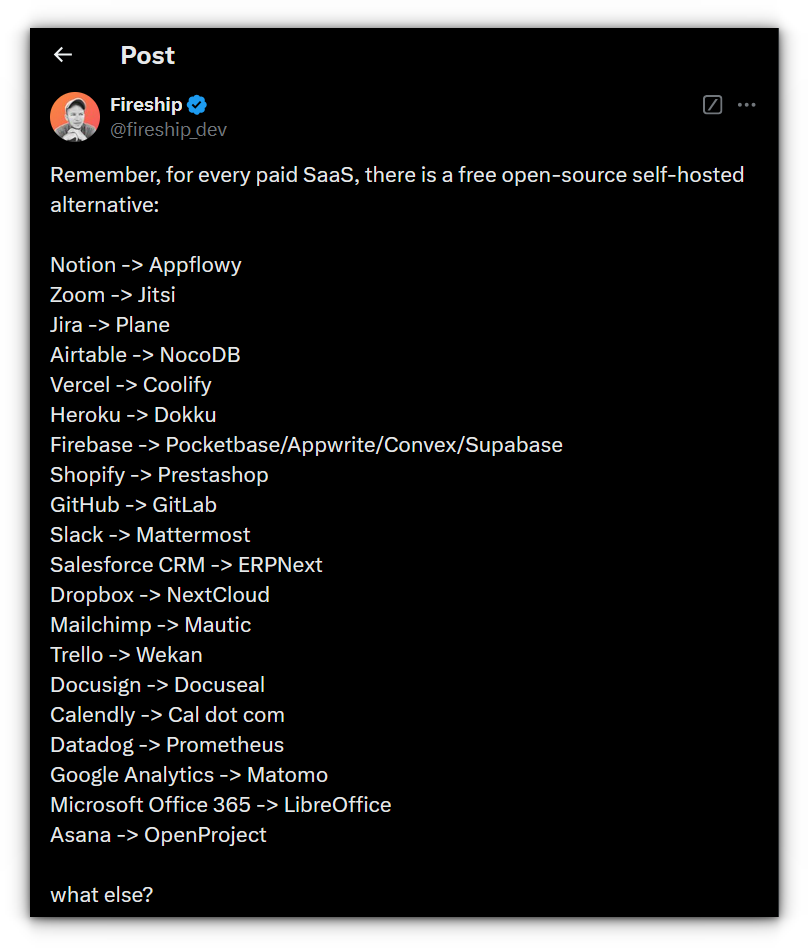Click the Vercel -> Coolify line
Screen dimensions: 809x949
131,385
